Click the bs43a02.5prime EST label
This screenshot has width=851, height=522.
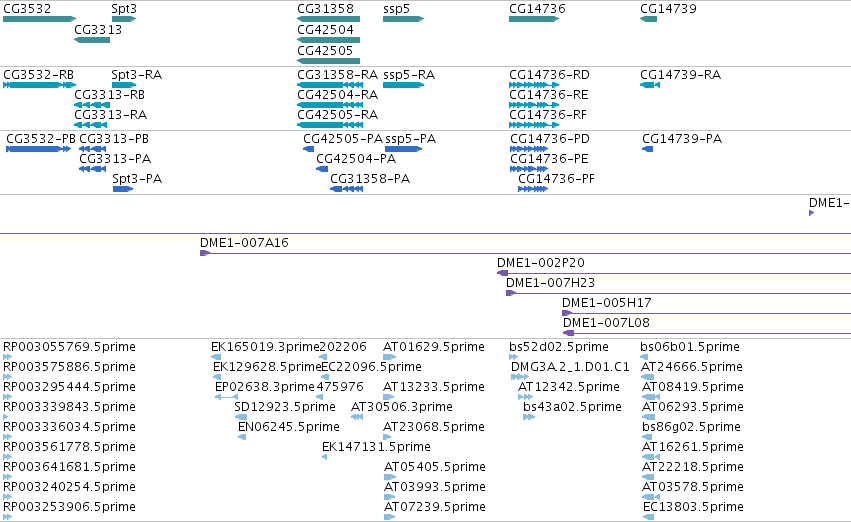(573, 408)
